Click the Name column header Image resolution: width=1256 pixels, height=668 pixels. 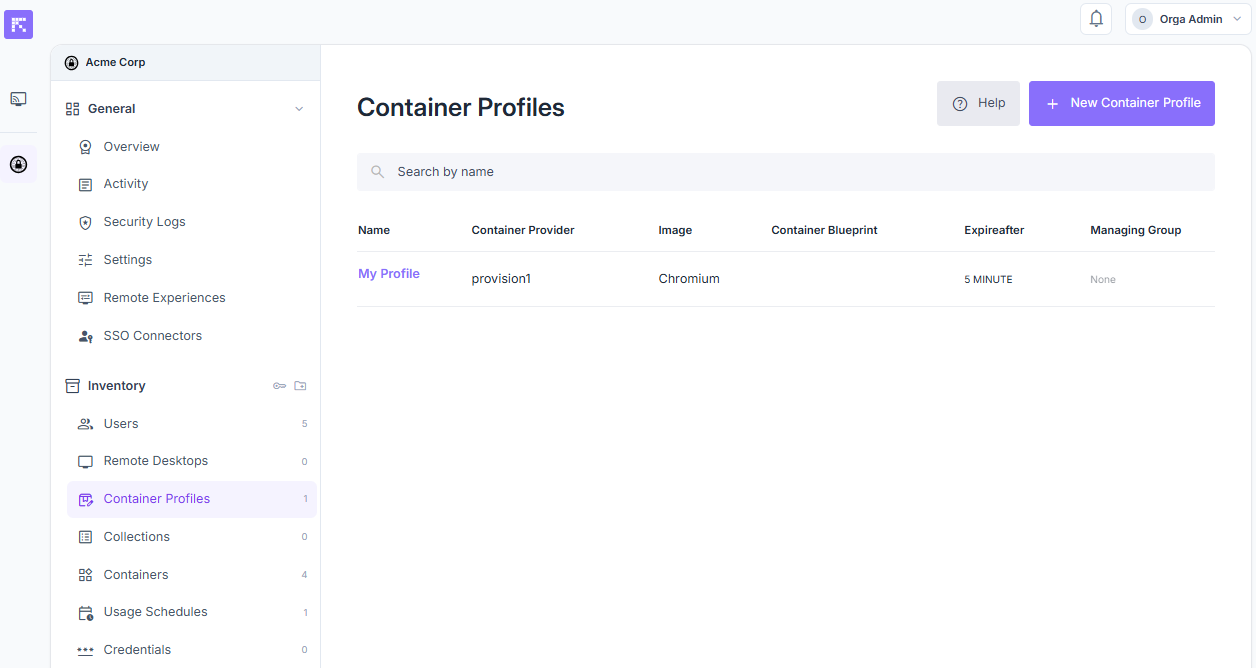374,230
